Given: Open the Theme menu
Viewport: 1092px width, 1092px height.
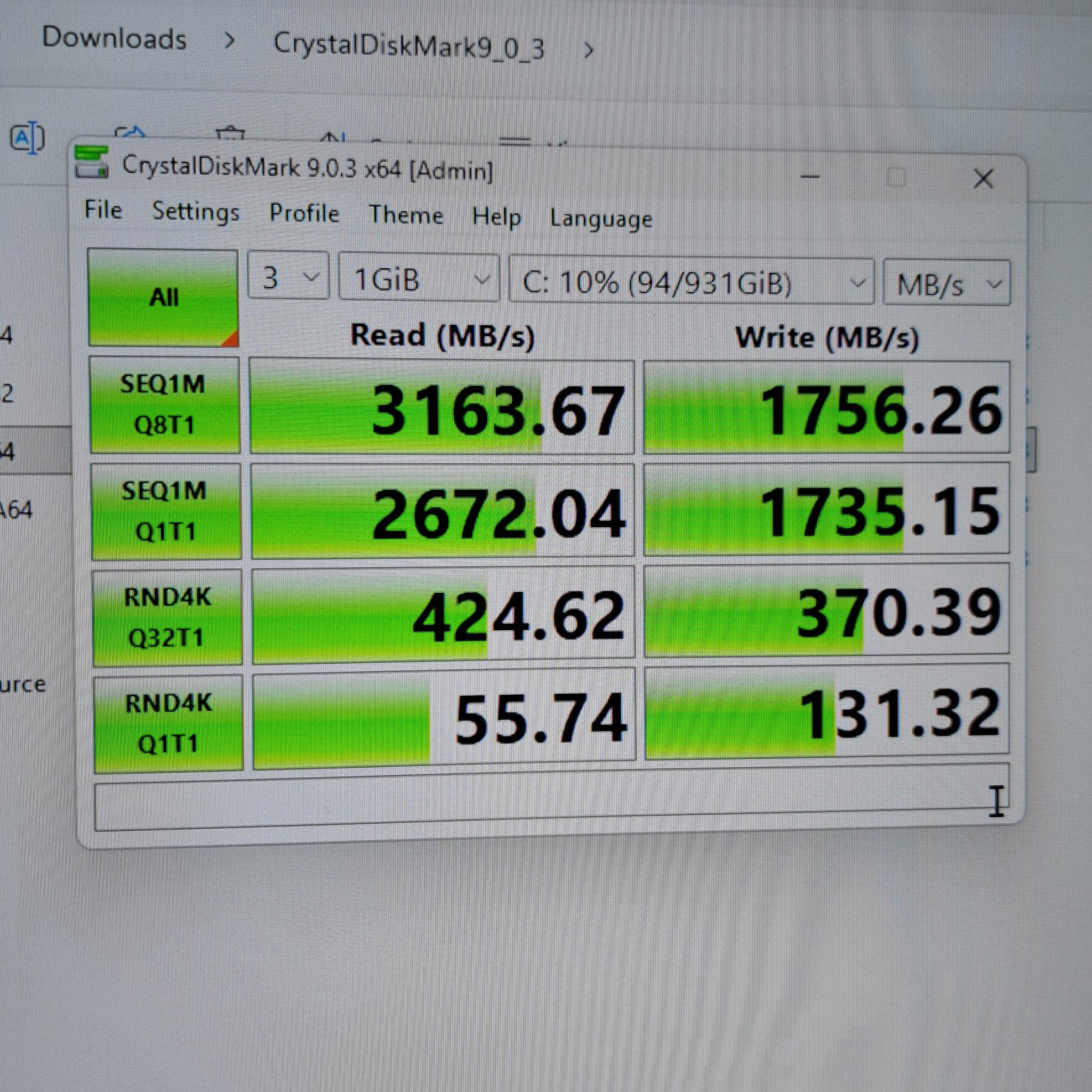Looking at the screenshot, I should point(406,215).
